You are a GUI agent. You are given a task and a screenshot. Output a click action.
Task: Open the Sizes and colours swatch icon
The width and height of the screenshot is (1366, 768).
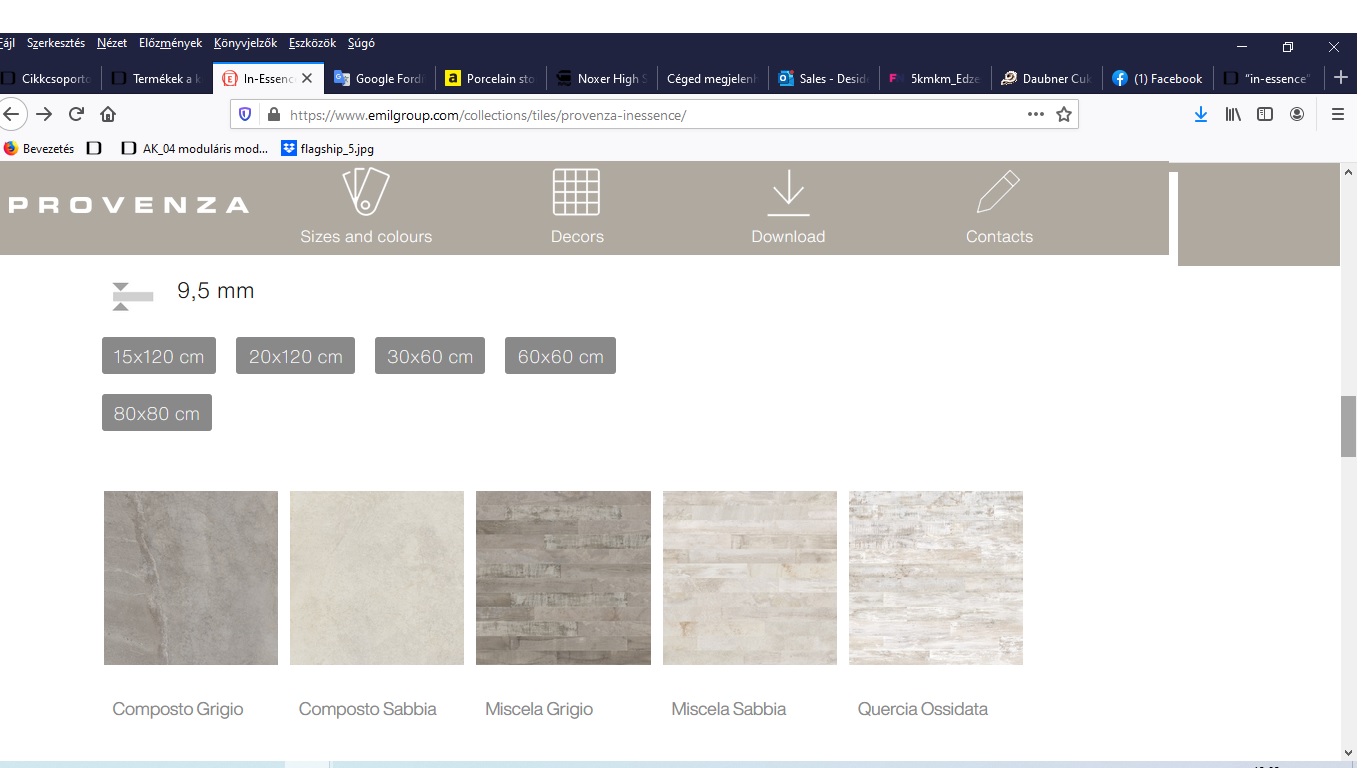[x=366, y=192]
